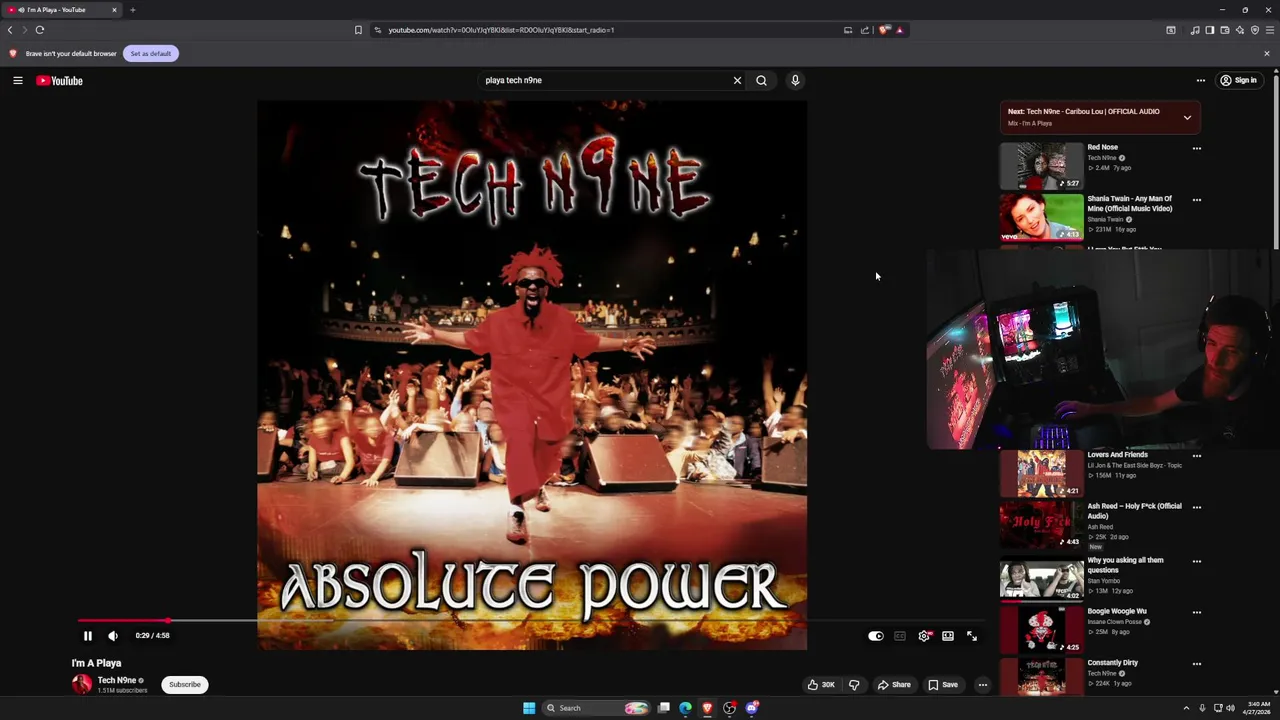Close the I'm A Playa tab

point(114,10)
